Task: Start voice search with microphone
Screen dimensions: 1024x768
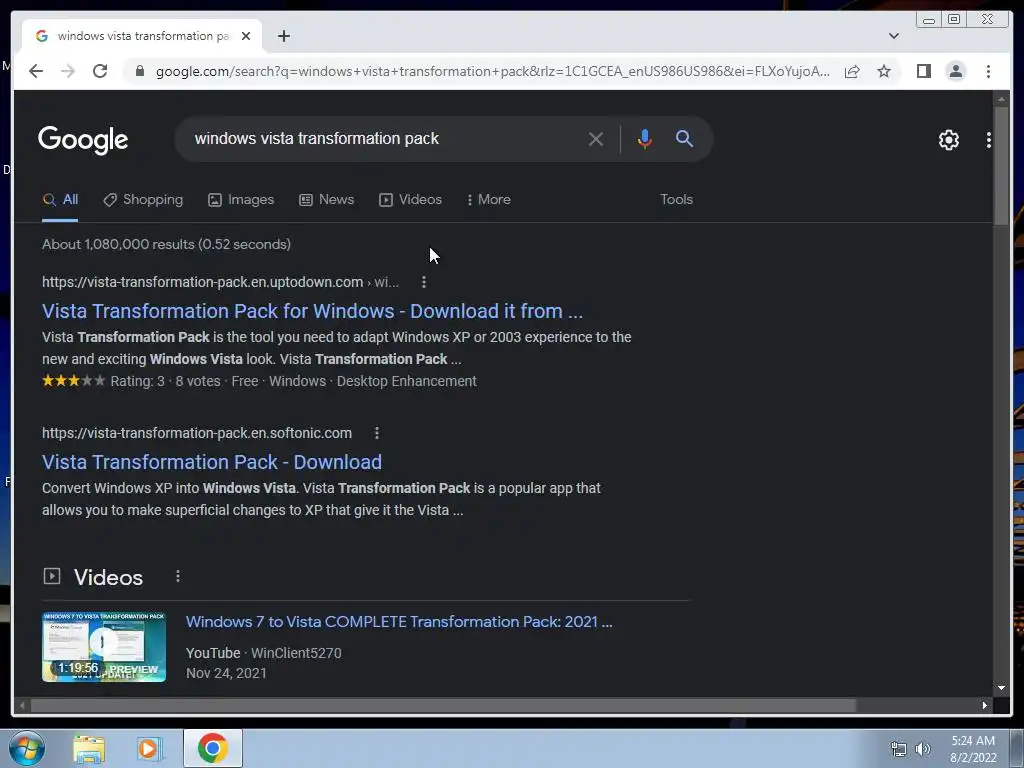Action: click(x=645, y=139)
